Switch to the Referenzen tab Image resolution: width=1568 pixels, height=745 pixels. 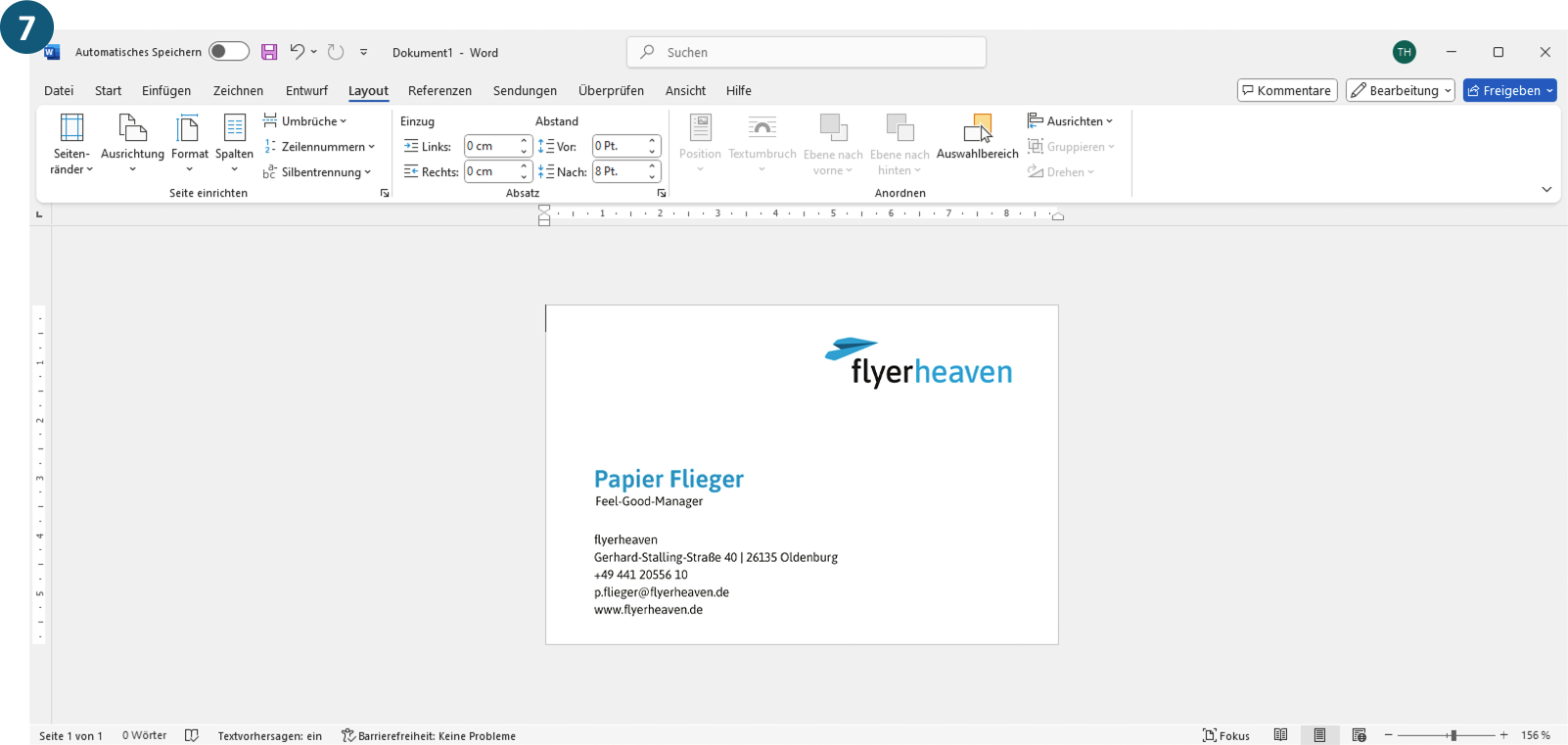(439, 91)
